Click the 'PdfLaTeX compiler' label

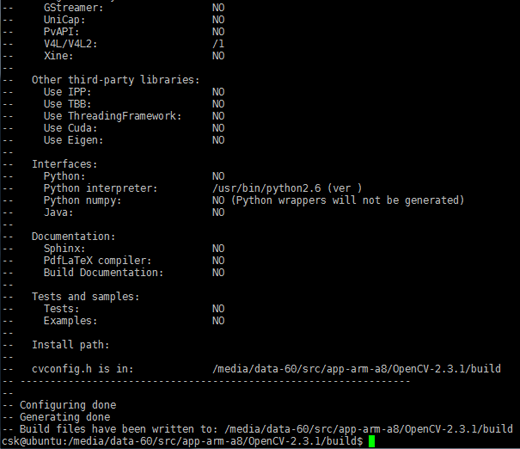[x=98, y=261]
